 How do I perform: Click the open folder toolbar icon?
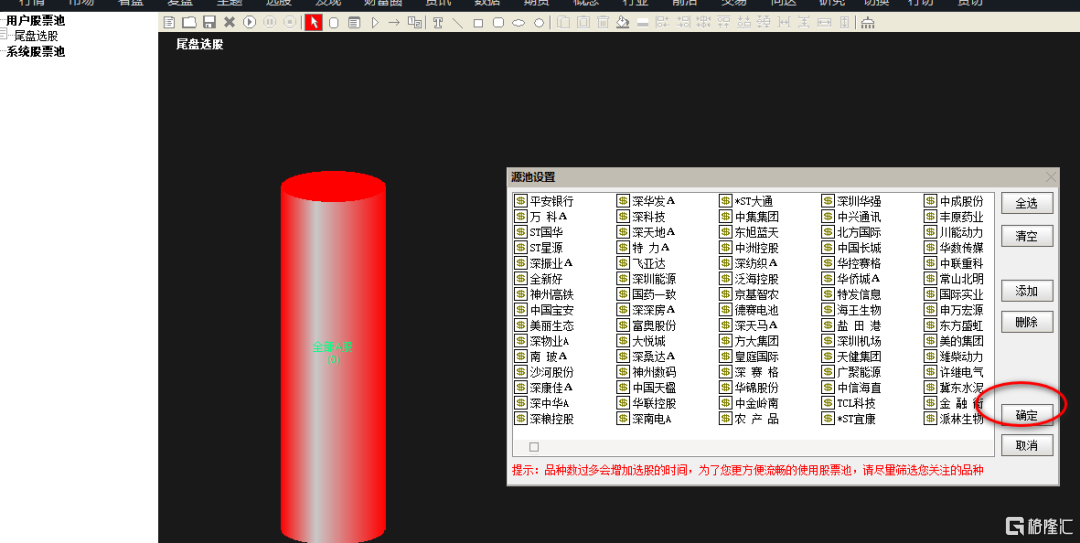(189, 22)
